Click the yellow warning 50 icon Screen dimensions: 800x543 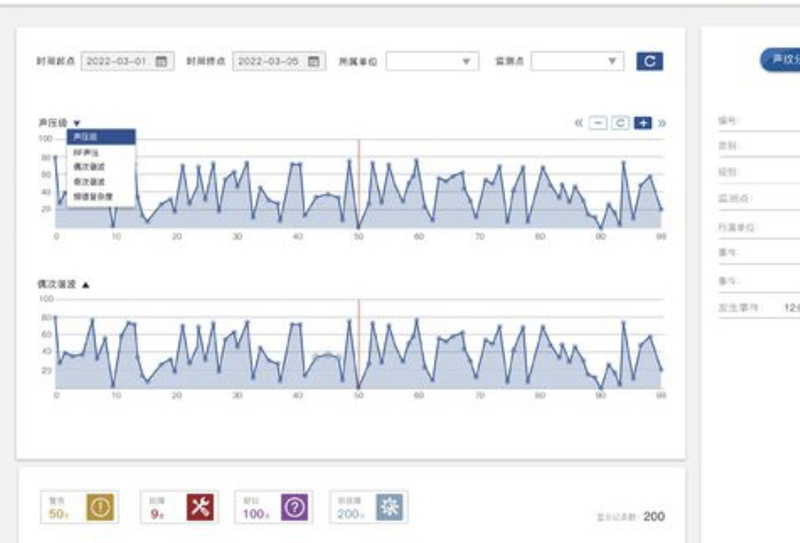pos(100,507)
